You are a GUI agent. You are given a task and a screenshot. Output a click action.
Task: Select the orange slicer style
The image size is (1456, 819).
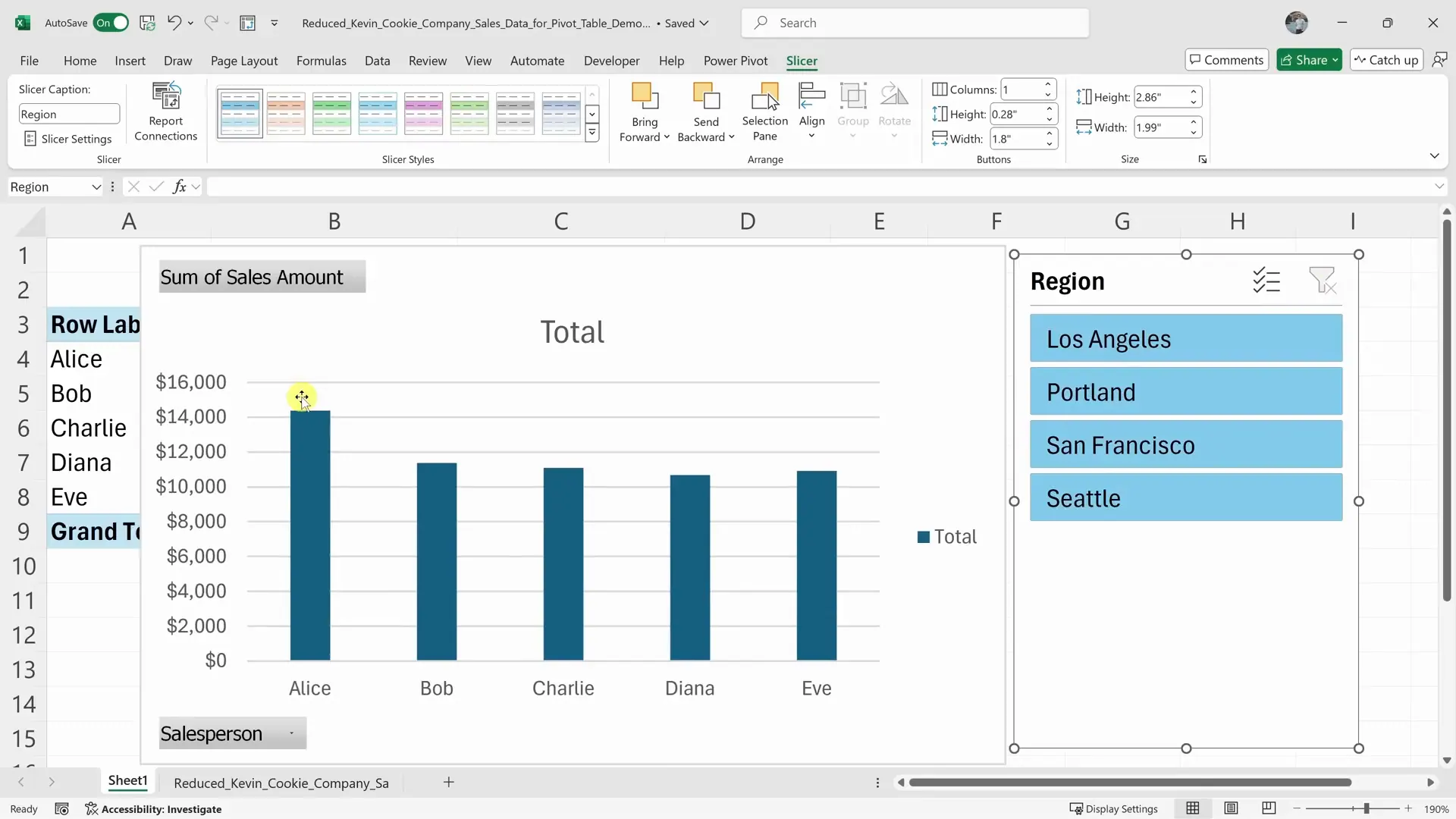(x=286, y=113)
